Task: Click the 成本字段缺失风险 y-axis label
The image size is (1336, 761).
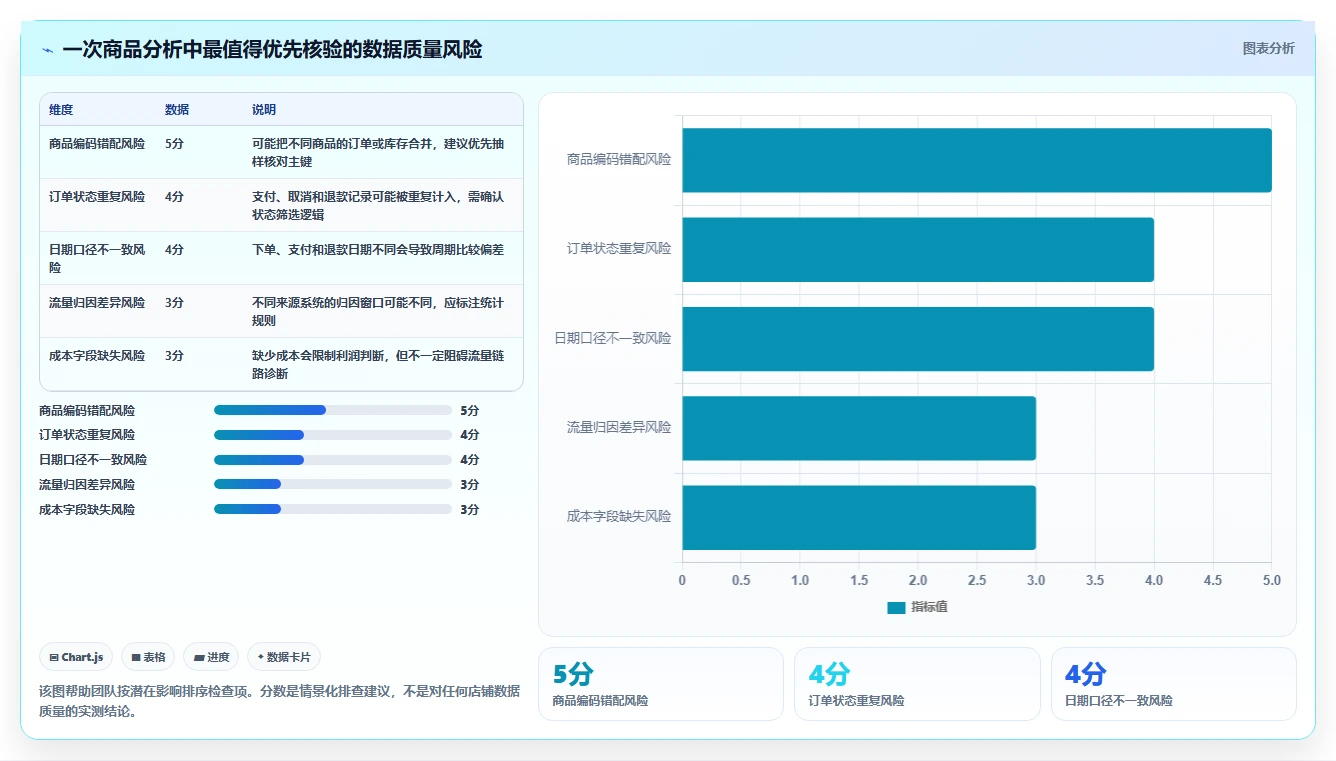Action: (x=619, y=517)
